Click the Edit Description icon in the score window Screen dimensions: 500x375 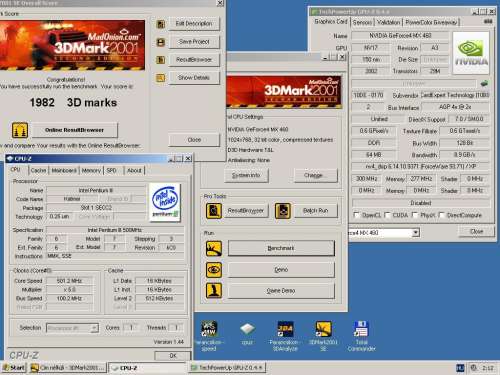[161, 24]
